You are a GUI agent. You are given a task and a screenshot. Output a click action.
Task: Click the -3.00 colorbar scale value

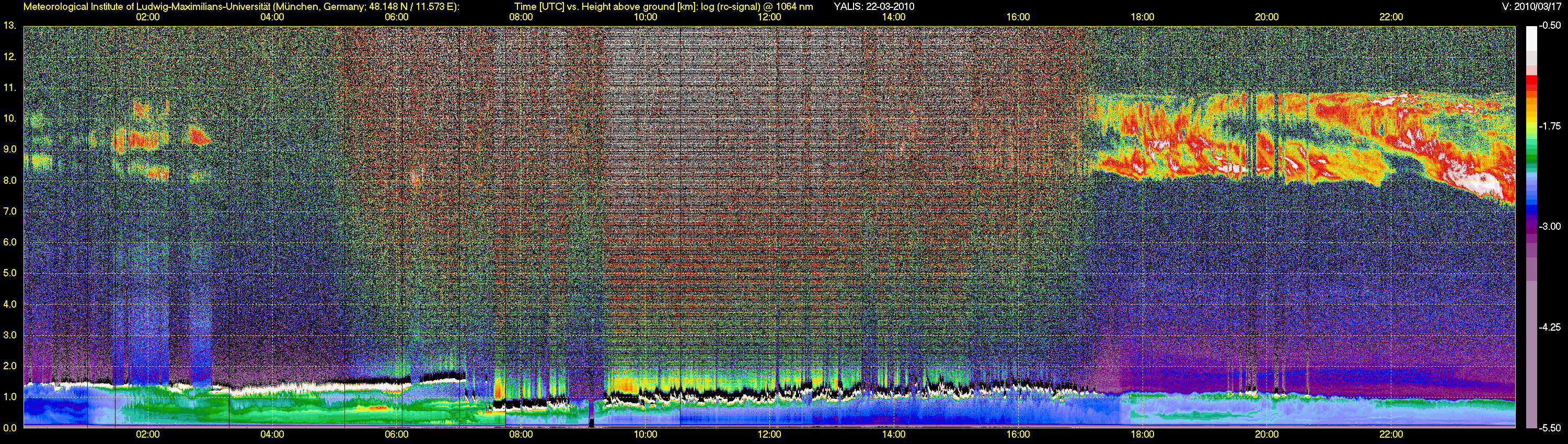point(1550,227)
